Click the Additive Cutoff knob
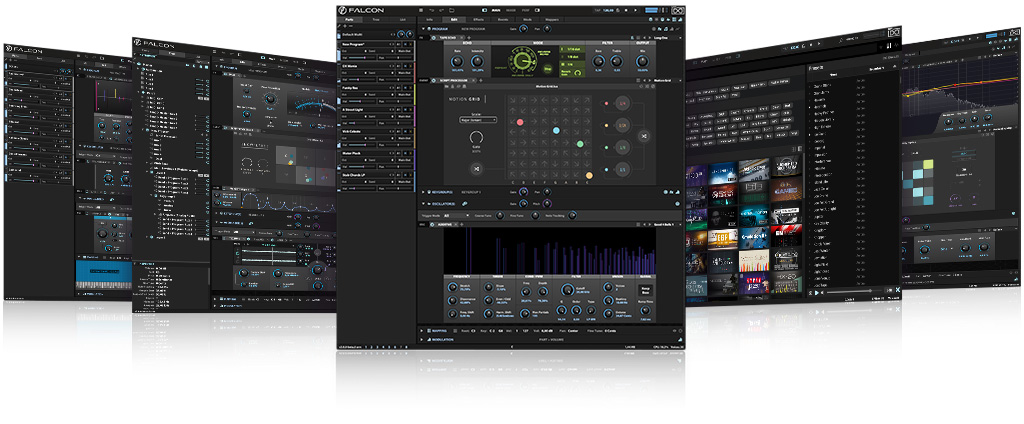 [568, 289]
